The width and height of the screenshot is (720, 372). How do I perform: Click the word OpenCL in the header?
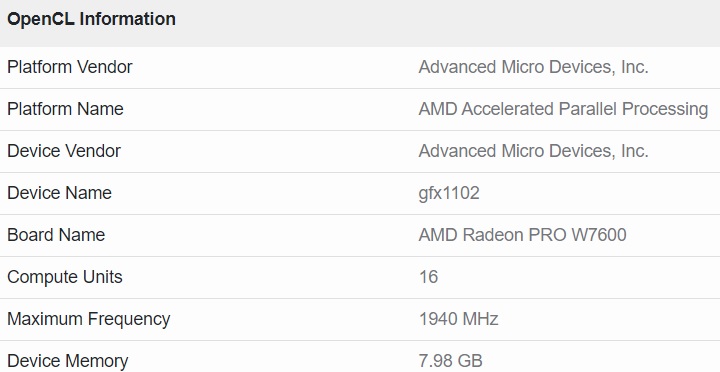[x=41, y=19]
